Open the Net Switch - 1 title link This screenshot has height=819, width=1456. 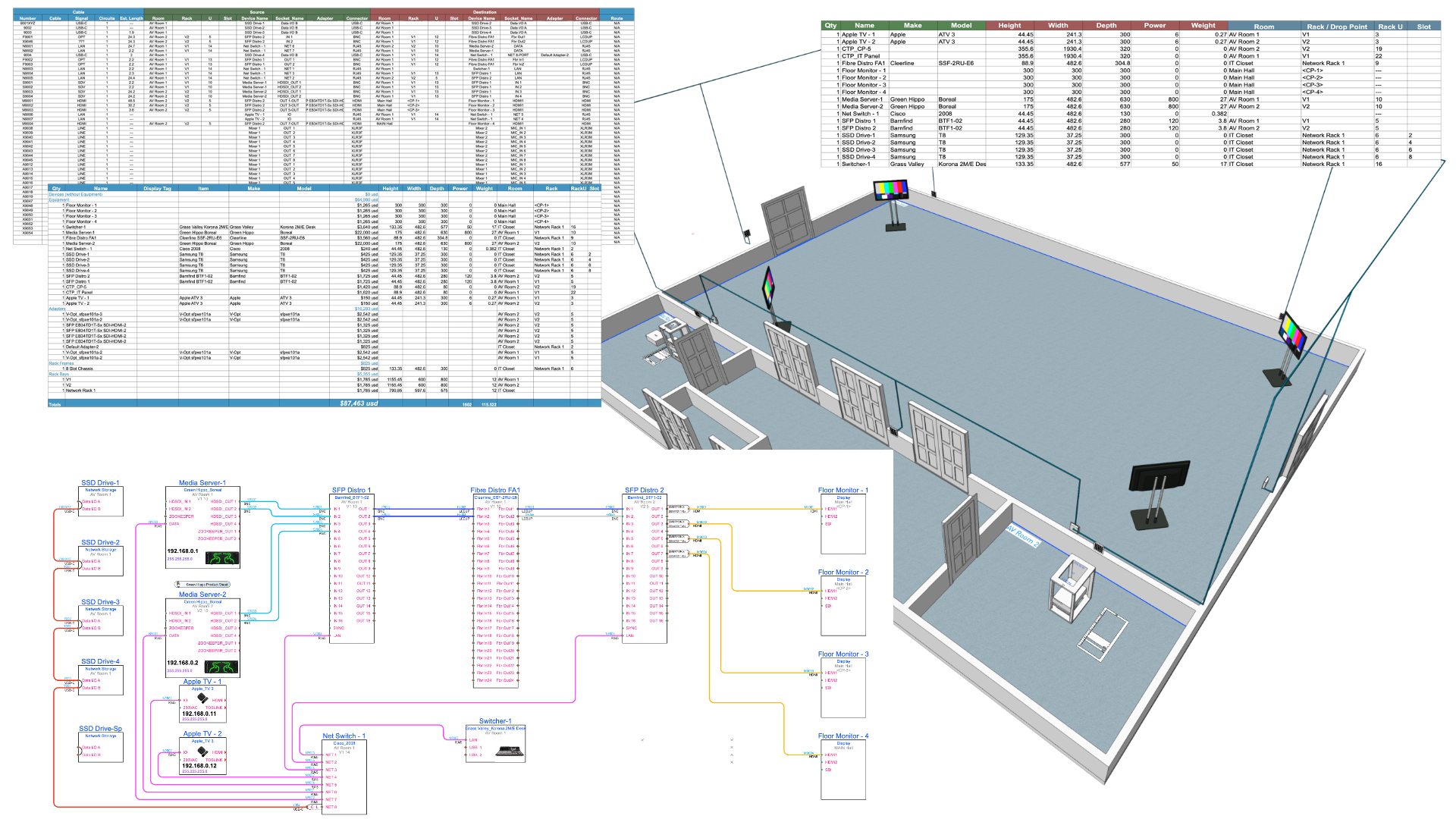(344, 736)
